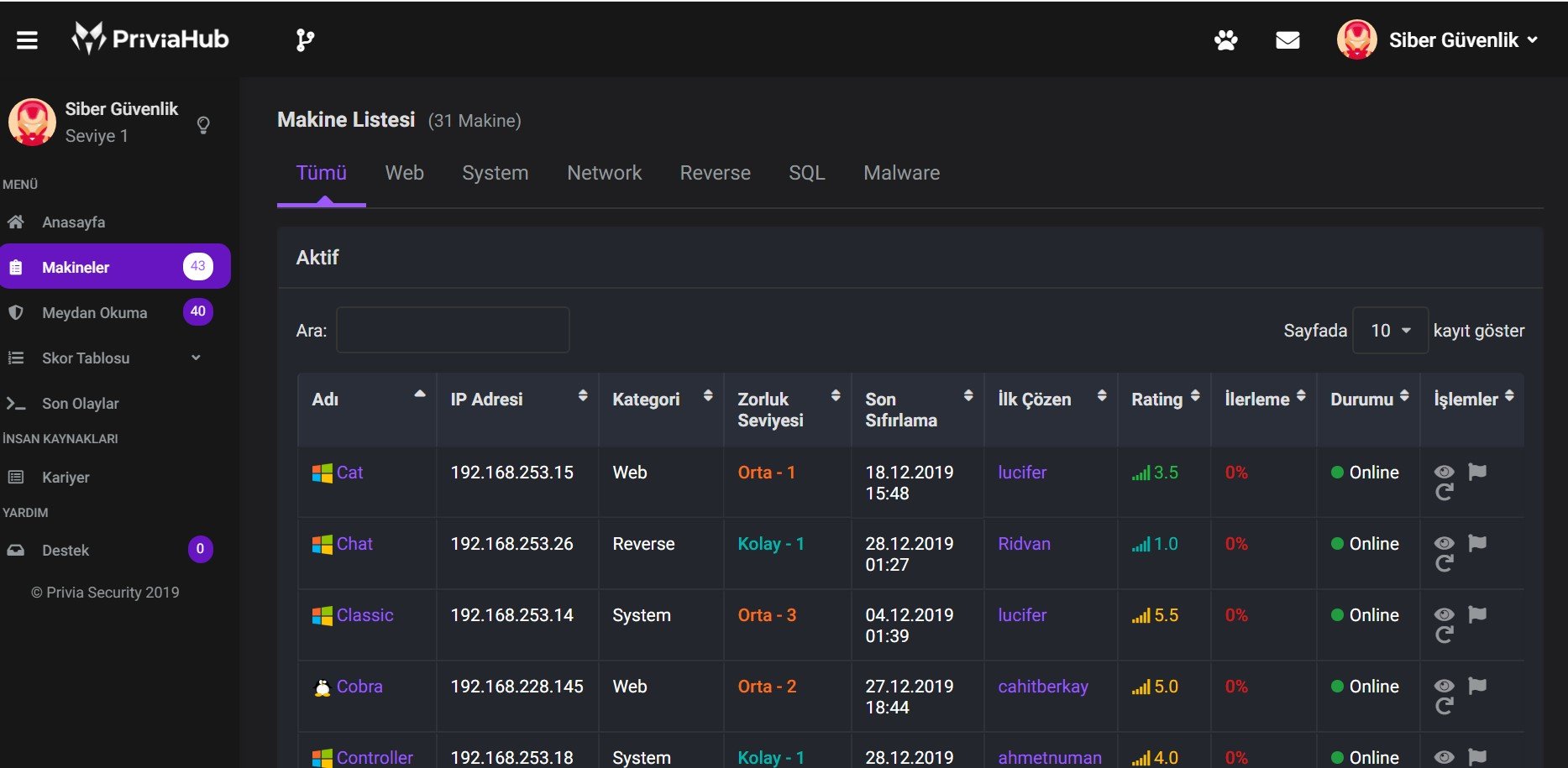Click the git branch icon in top bar
The height and width of the screenshot is (768, 1568).
coord(305,39)
